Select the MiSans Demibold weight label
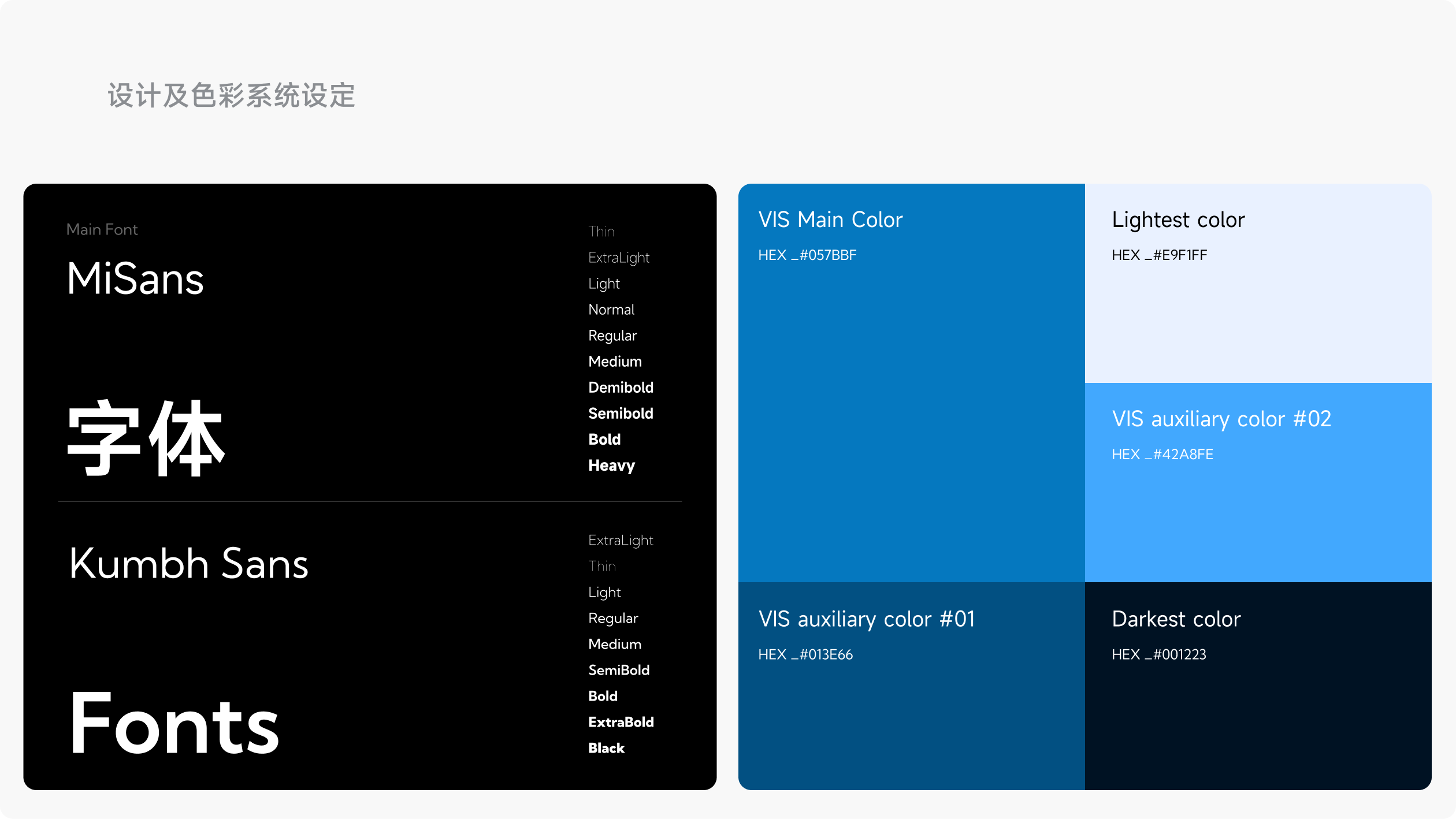Viewport: 1456px width, 819px height. coord(621,388)
